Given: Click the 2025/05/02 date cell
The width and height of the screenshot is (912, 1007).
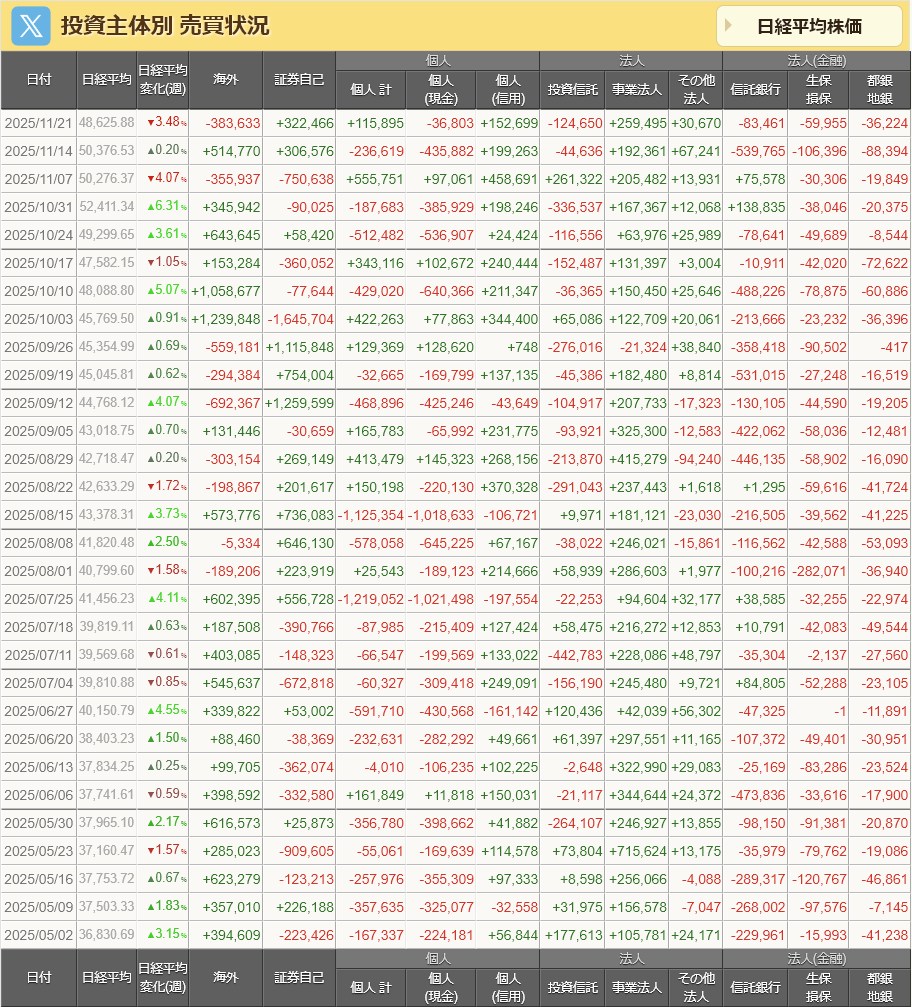Looking at the screenshot, I should (38, 934).
